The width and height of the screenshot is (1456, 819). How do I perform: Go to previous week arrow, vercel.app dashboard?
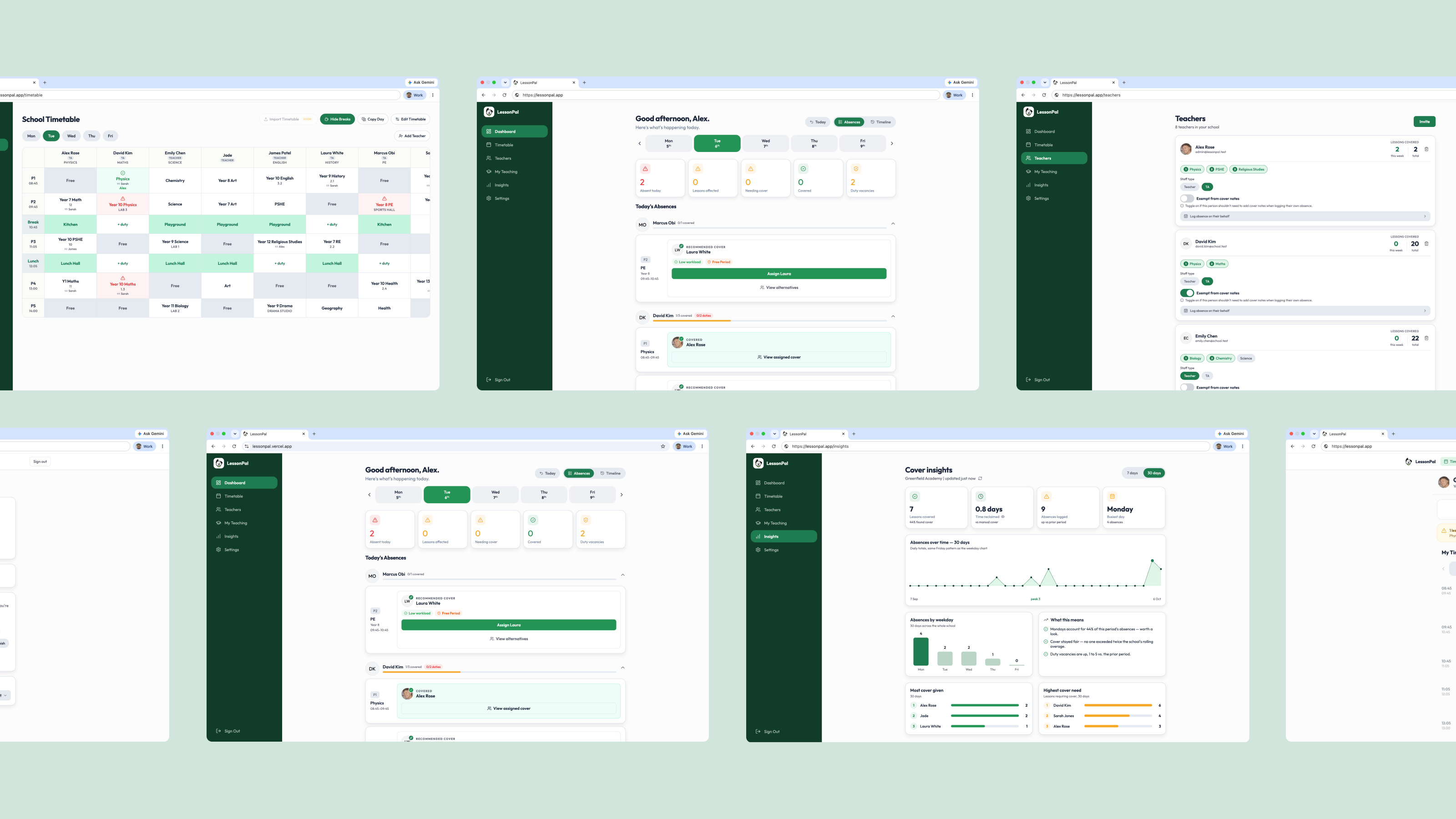point(369,495)
